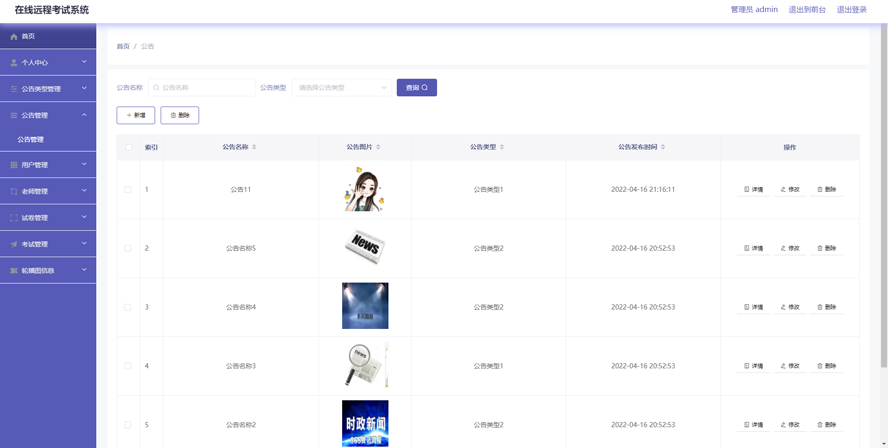Click sort arrows next to 公告发布时间 header
Screen dimensions: 888x448
point(663,147)
